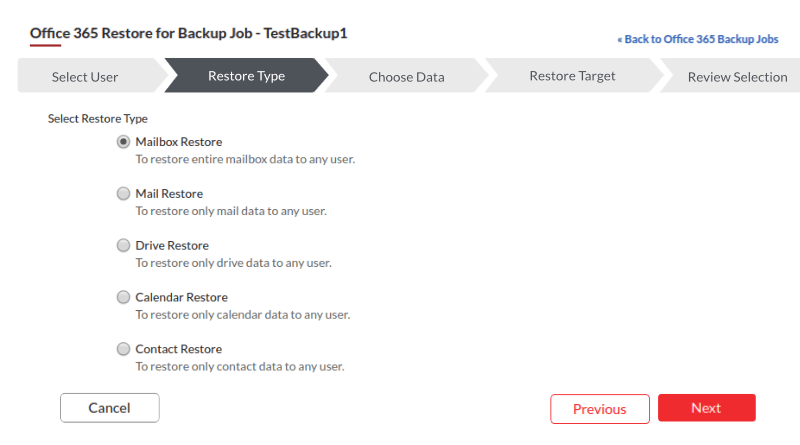Click the Drive Restore label text
The width and height of the screenshot is (800, 445).
tap(172, 245)
